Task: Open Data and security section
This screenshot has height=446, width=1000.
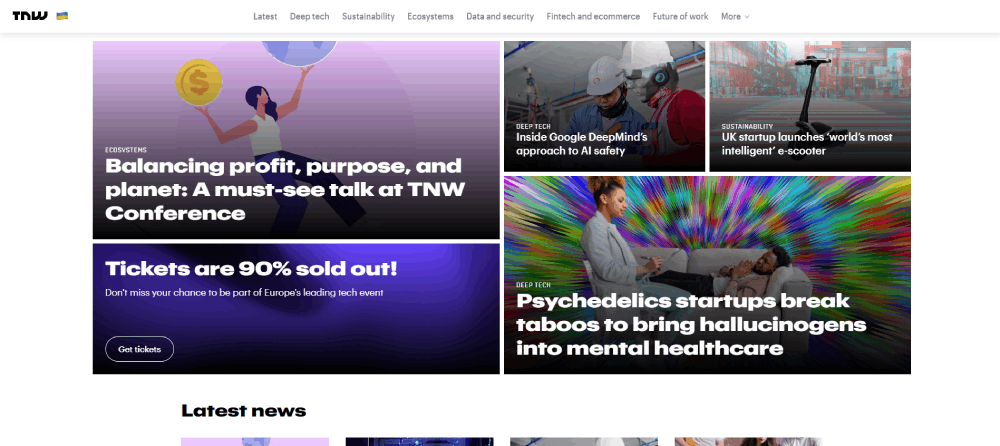Action: pos(500,17)
